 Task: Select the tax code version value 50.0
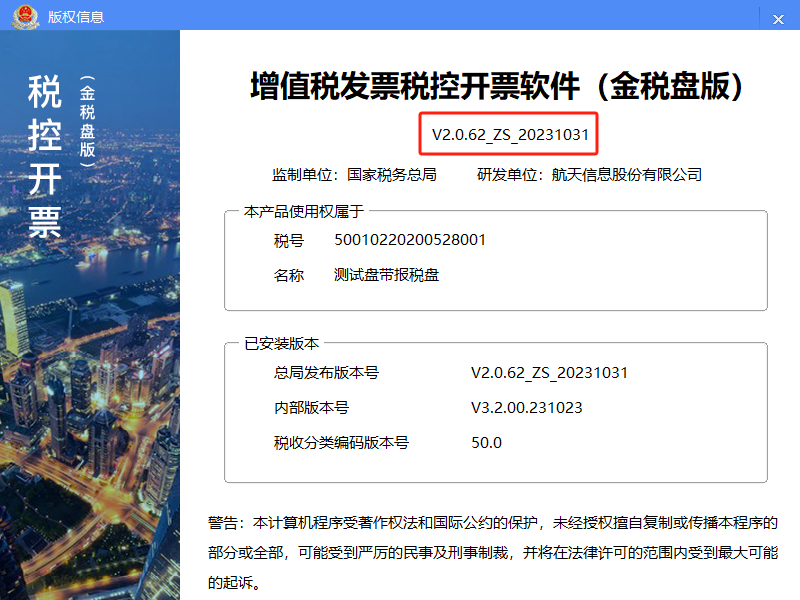(x=486, y=442)
